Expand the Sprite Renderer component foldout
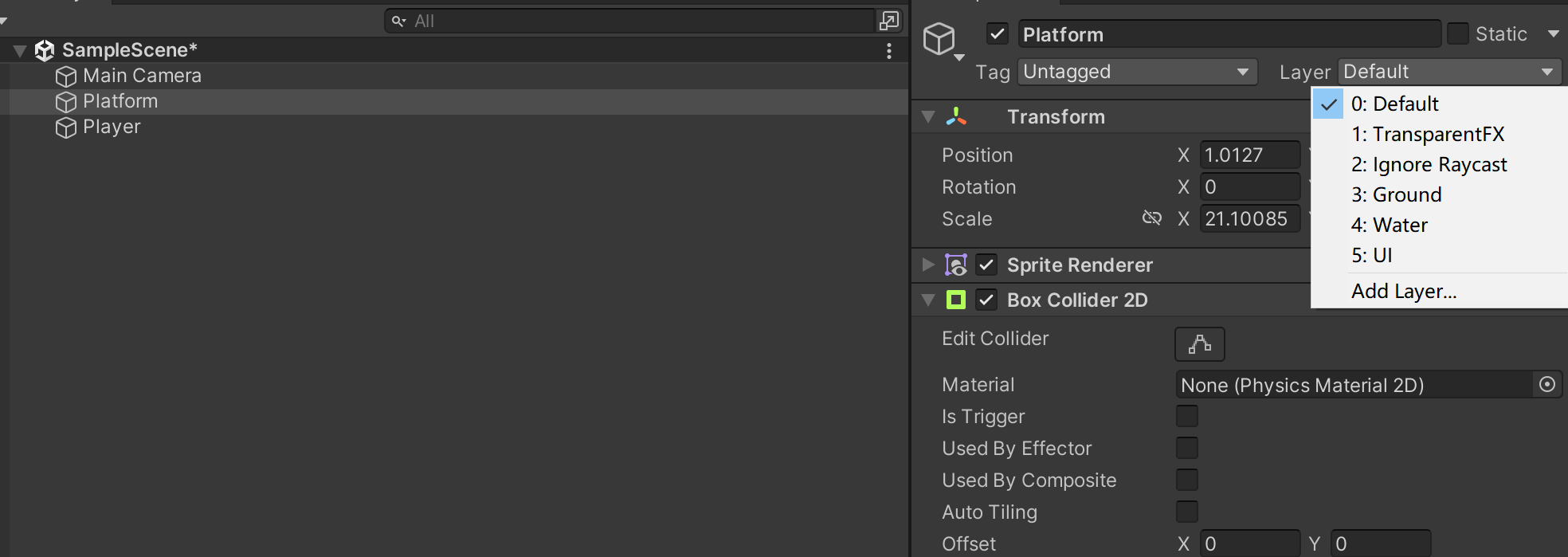 [x=928, y=265]
